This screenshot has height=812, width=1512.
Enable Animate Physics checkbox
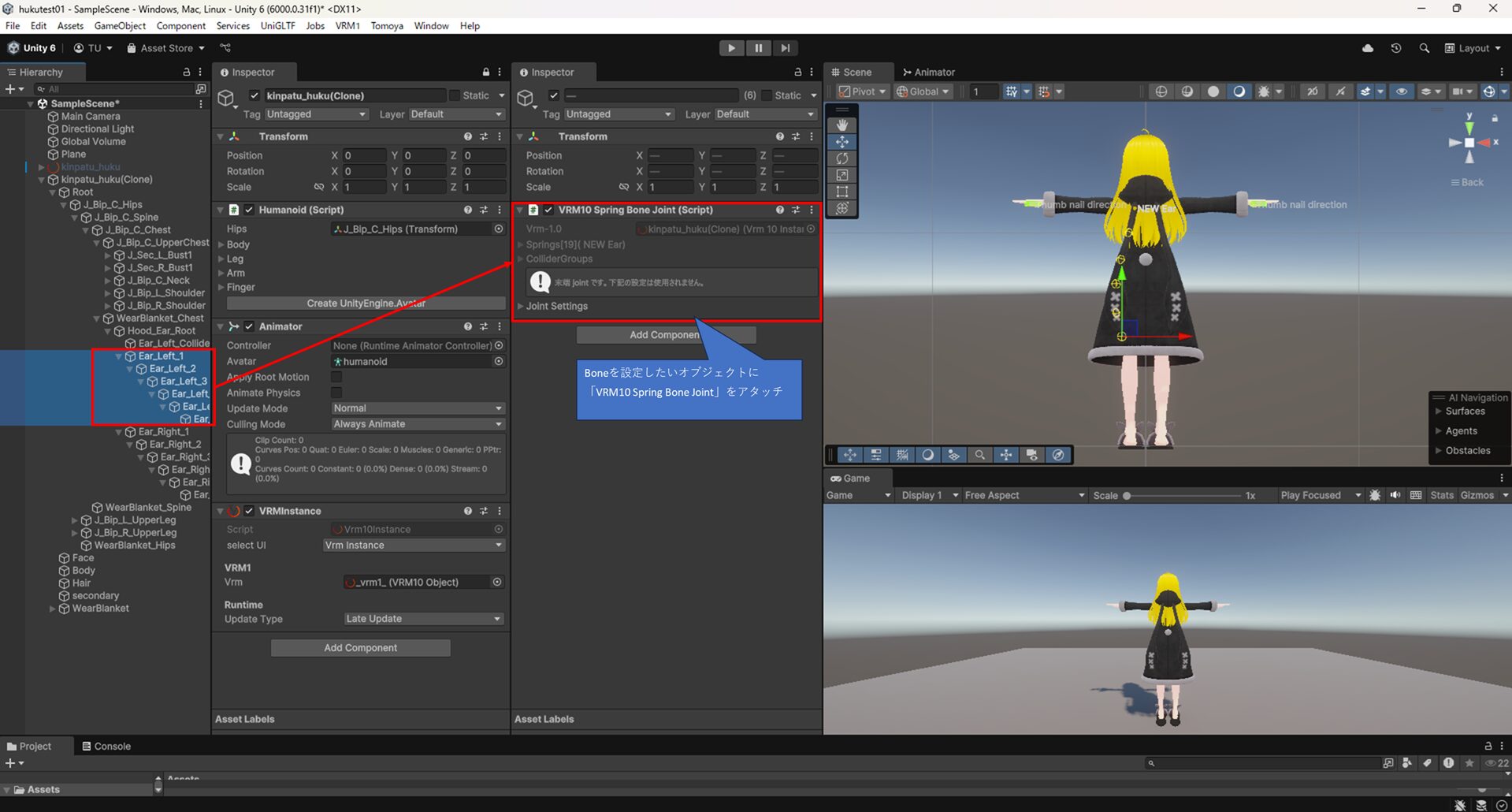(336, 393)
